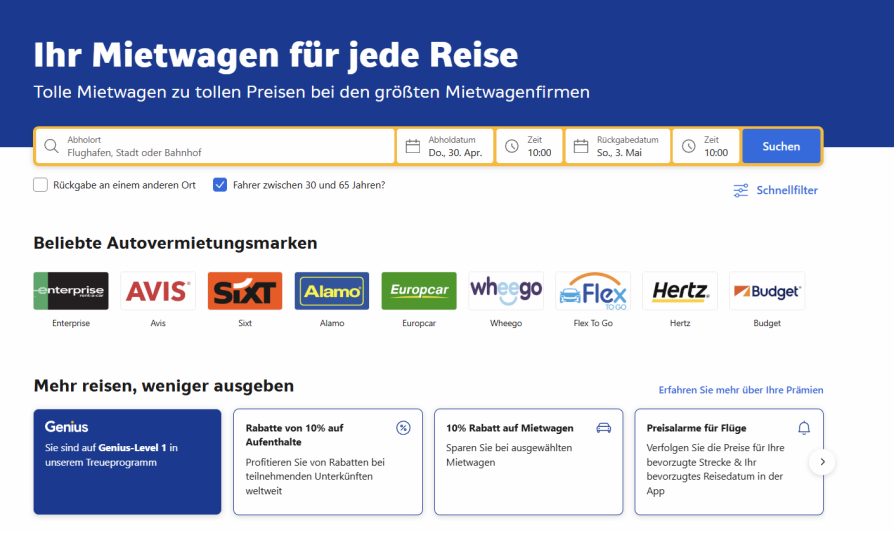Screen dimensions: 894x533
Task: Select the Hertz brand logo
Action: pyautogui.click(x=680, y=291)
